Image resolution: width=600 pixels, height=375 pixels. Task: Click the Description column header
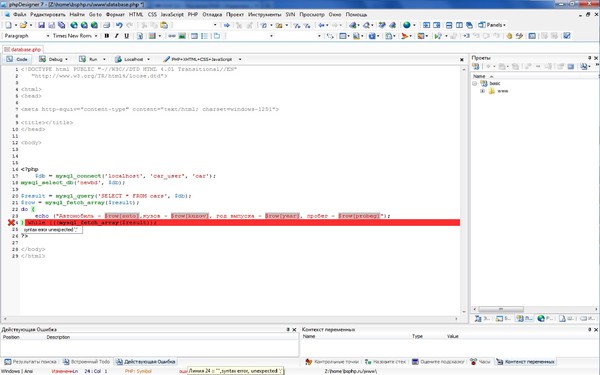(58, 337)
